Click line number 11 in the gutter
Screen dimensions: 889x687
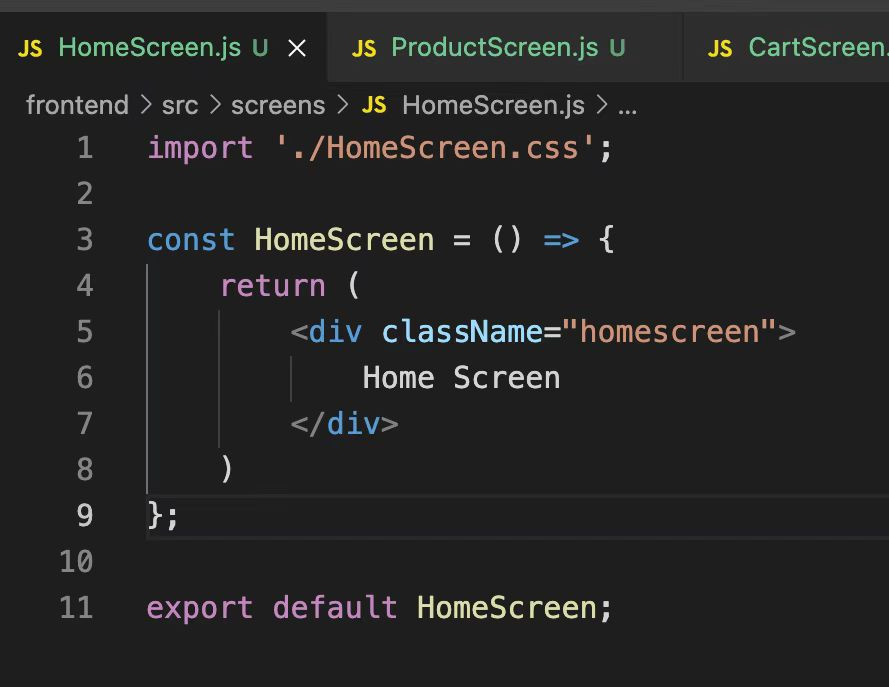77,607
